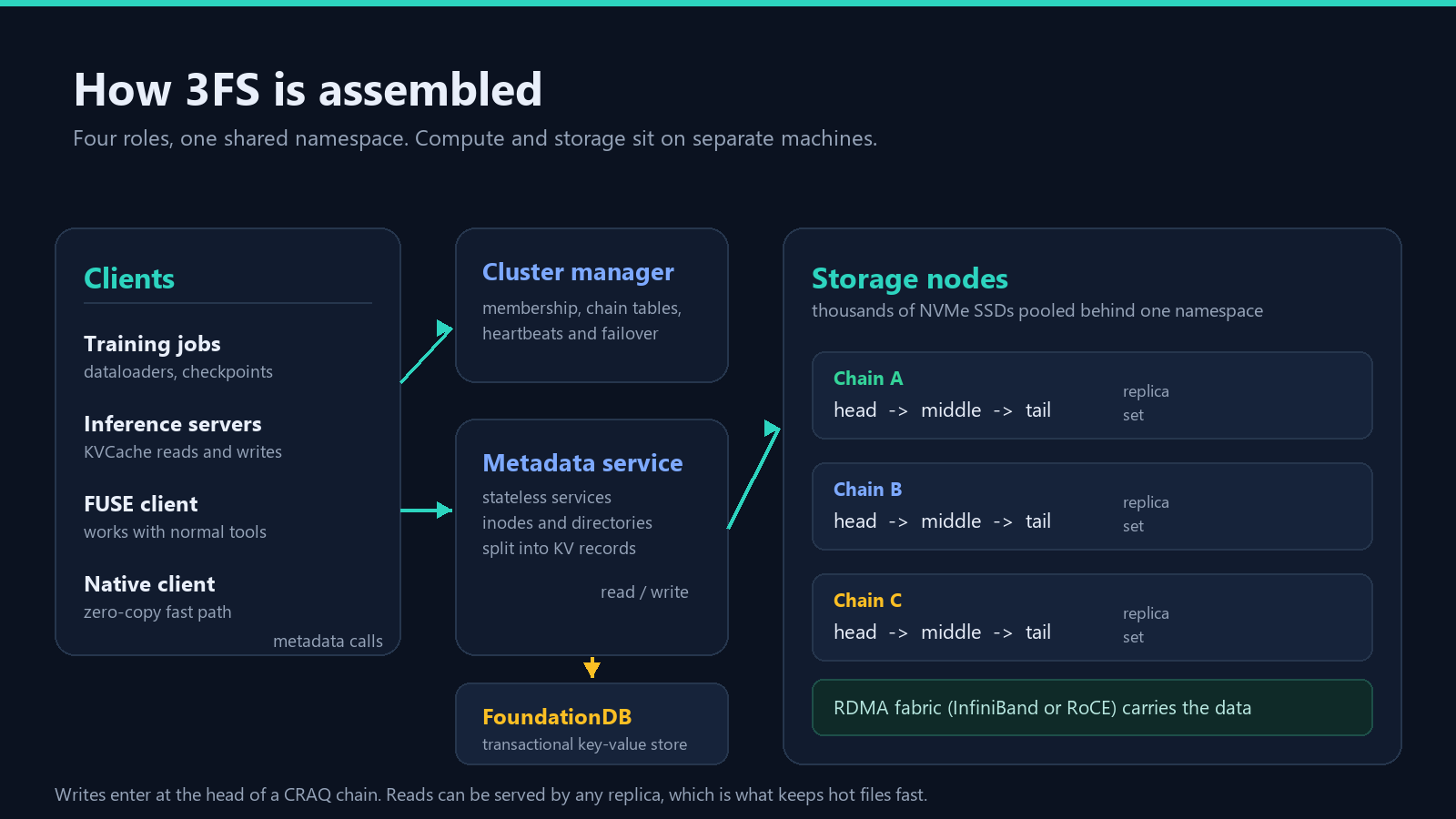This screenshot has height=819, width=1456.
Task: Click the "Chain B" label
Action: click(867, 490)
